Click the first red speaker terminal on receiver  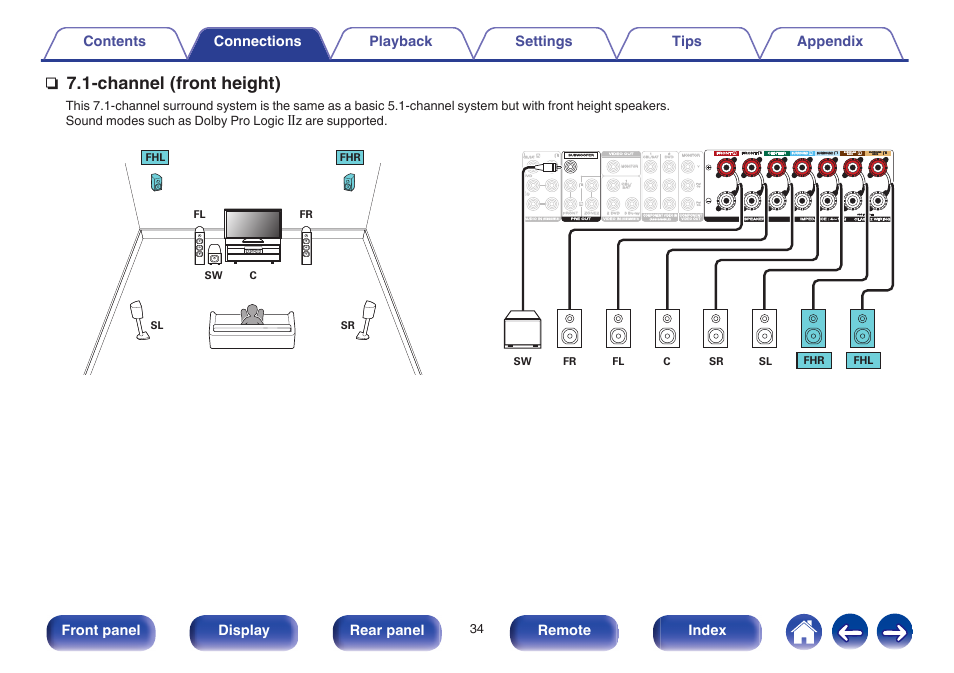tap(726, 167)
